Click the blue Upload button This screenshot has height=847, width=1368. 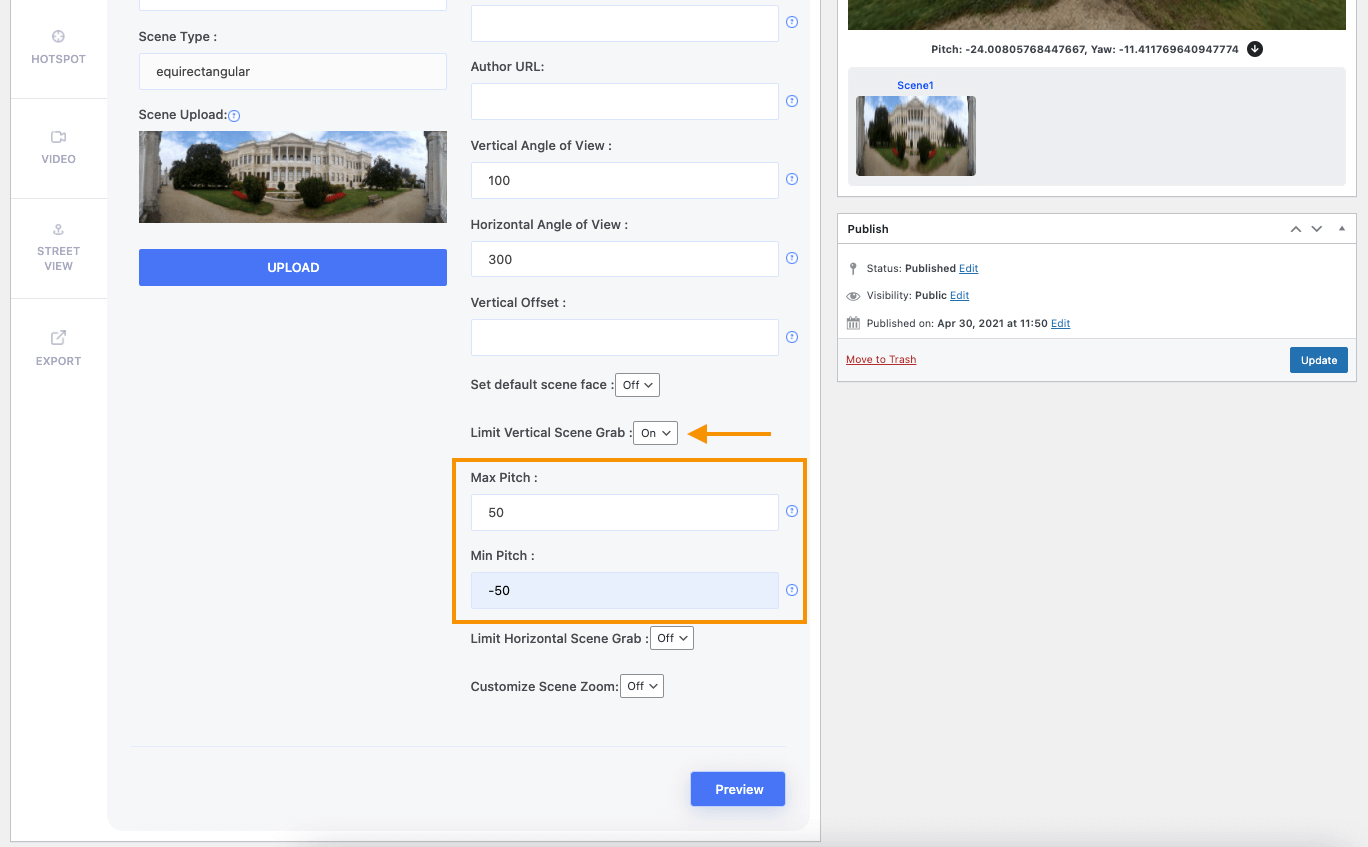coord(293,267)
